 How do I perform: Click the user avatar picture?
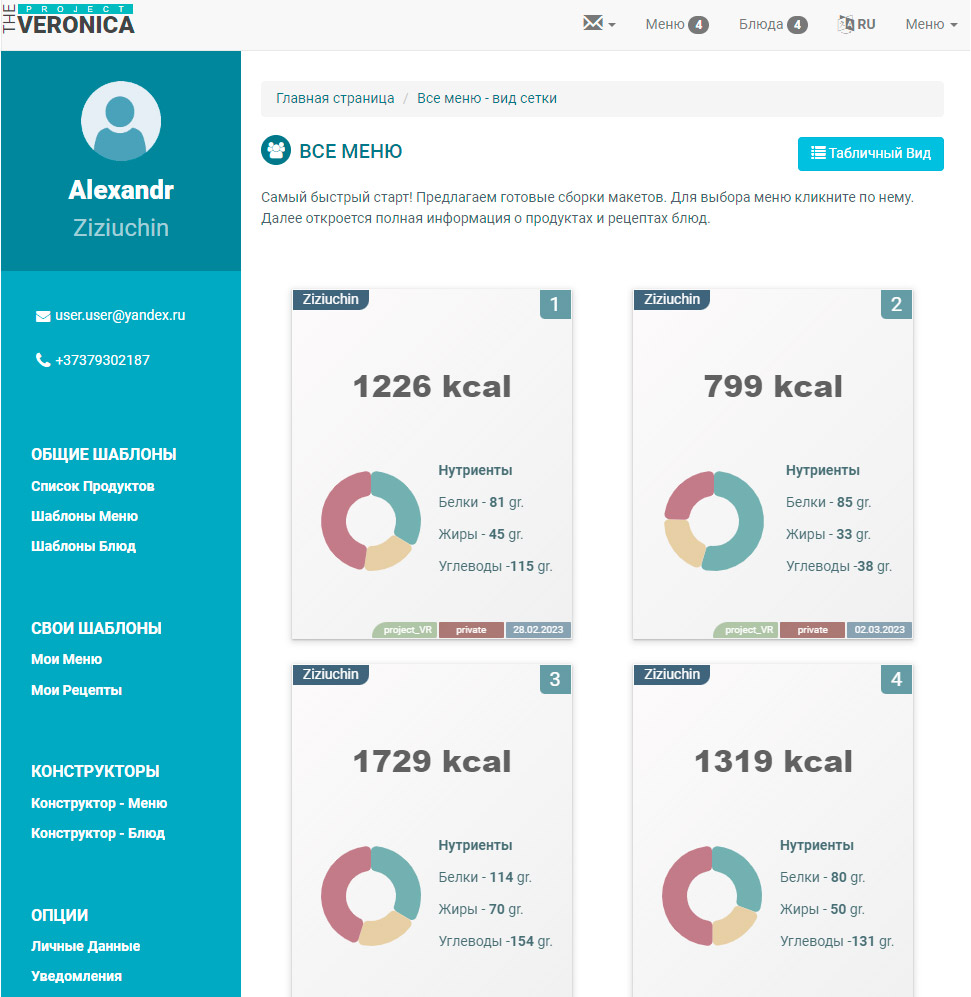121,121
